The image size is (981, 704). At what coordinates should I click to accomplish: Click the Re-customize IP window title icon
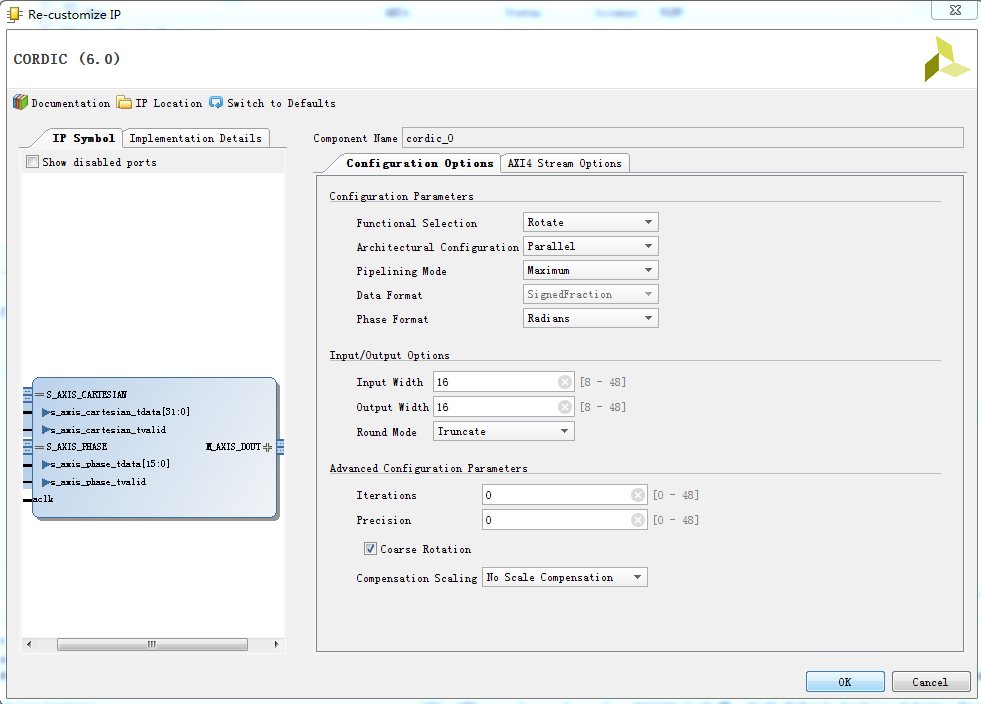[14, 14]
